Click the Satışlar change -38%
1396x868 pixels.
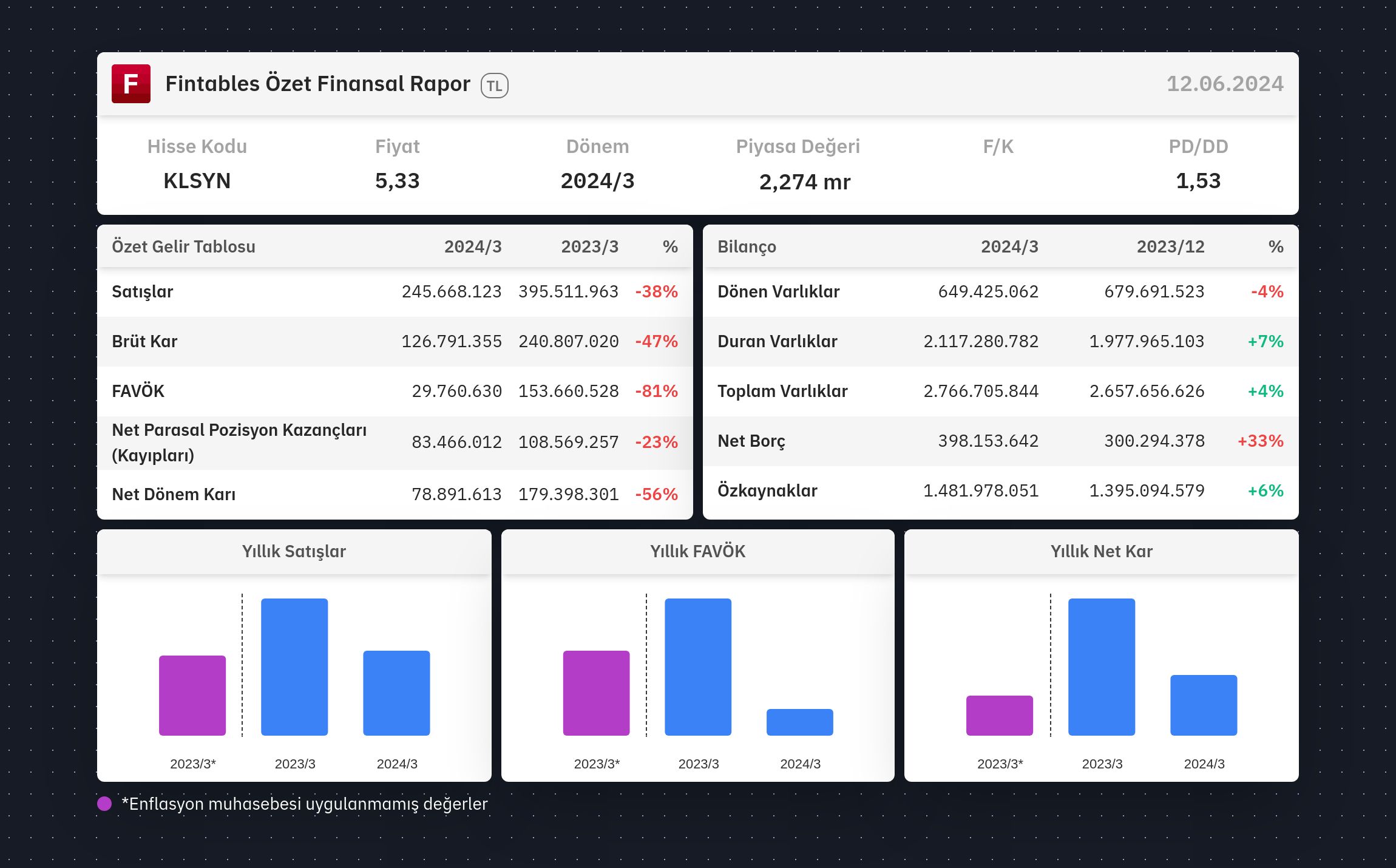pos(657,291)
